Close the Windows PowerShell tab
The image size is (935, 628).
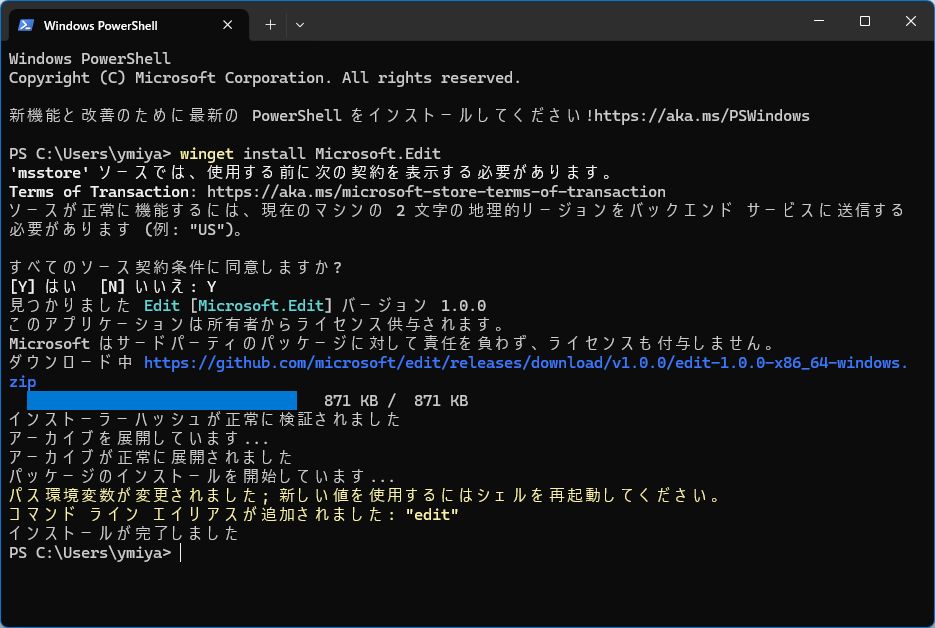pyautogui.click(x=227, y=25)
